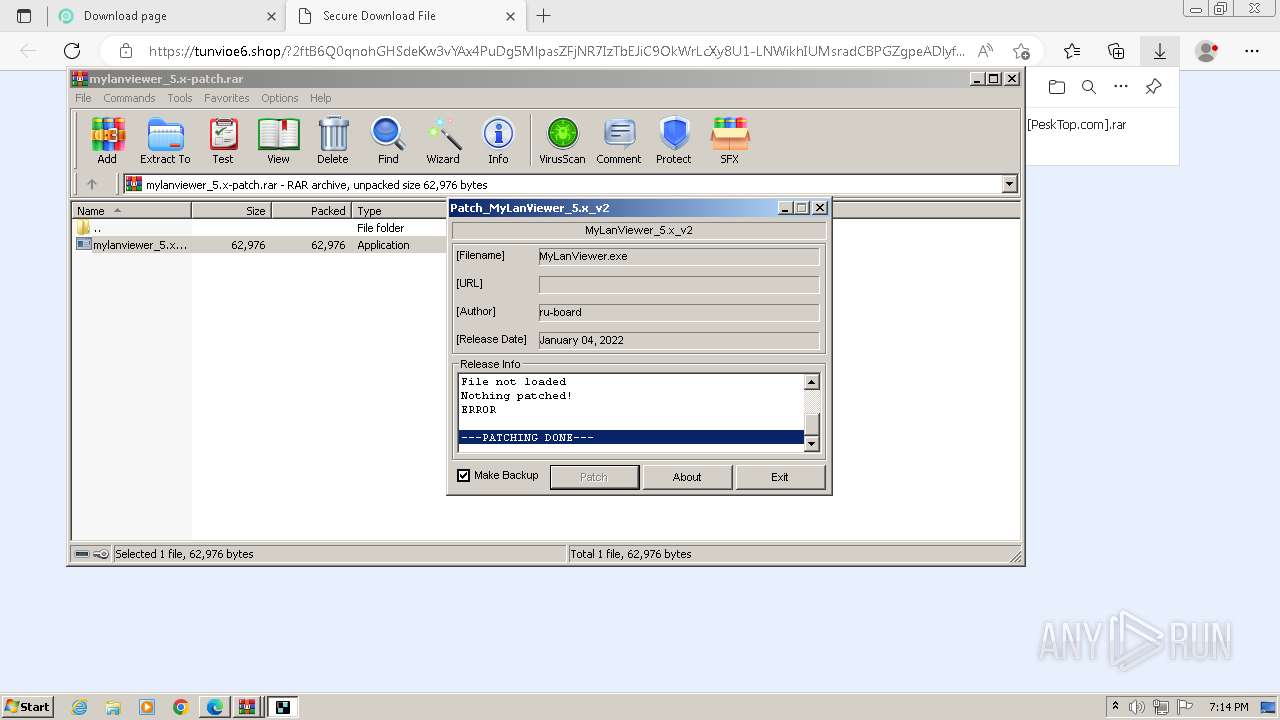Click Release Info scroll down arrow

812,444
